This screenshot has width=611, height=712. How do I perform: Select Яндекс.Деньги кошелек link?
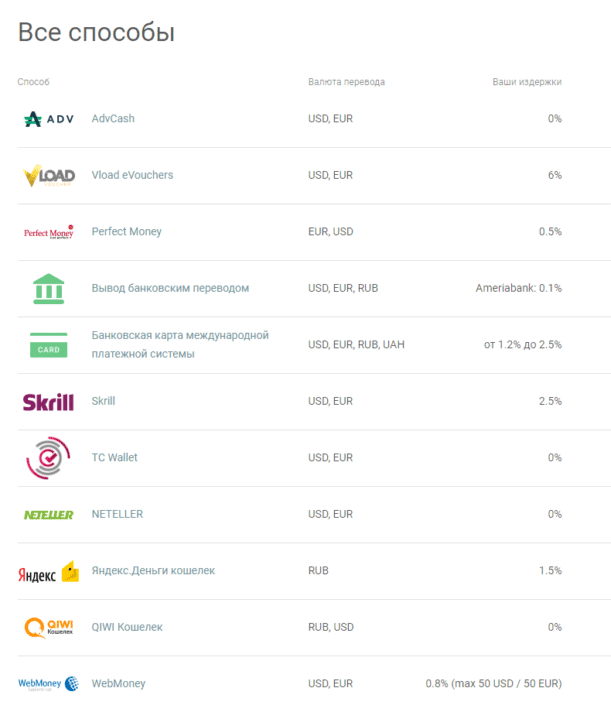[x=153, y=571]
